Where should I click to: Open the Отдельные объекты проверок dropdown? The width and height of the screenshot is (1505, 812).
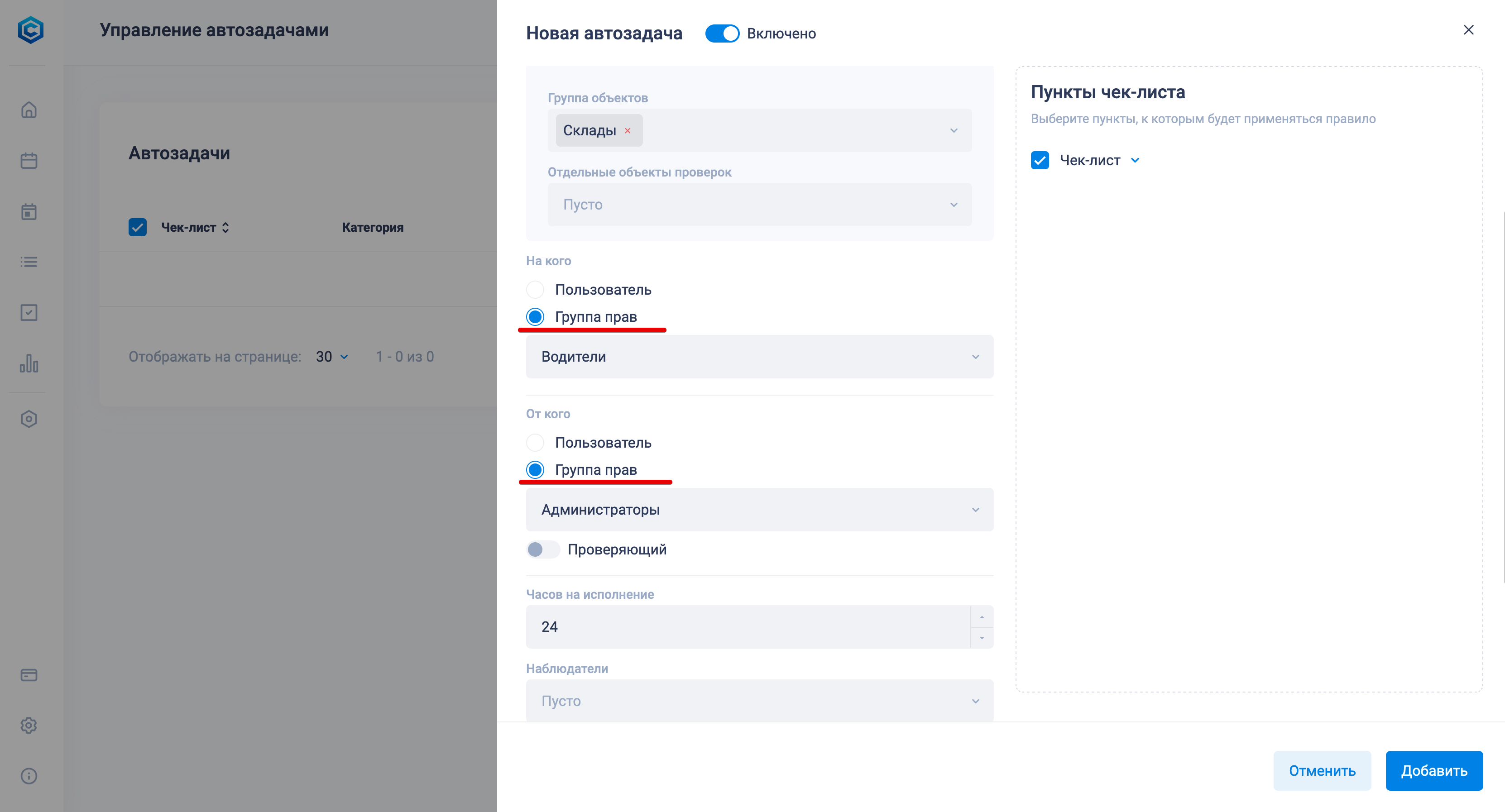click(759, 205)
